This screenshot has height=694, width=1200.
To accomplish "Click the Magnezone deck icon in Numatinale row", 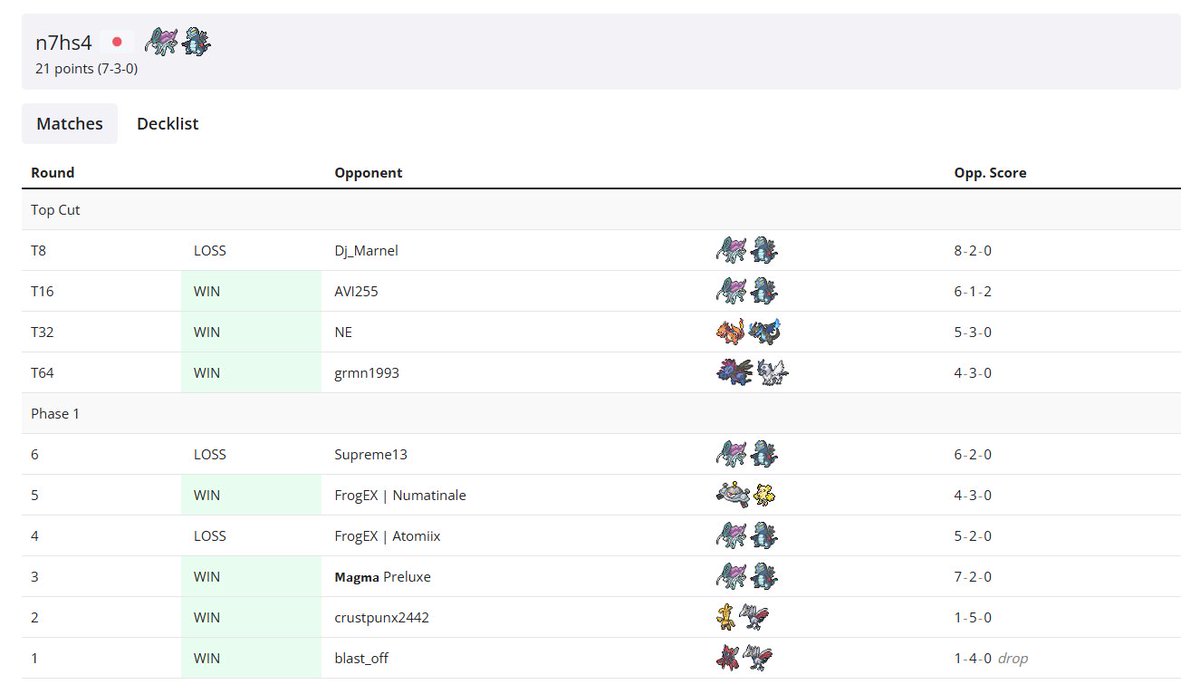I will pyautogui.click(x=733, y=495).
